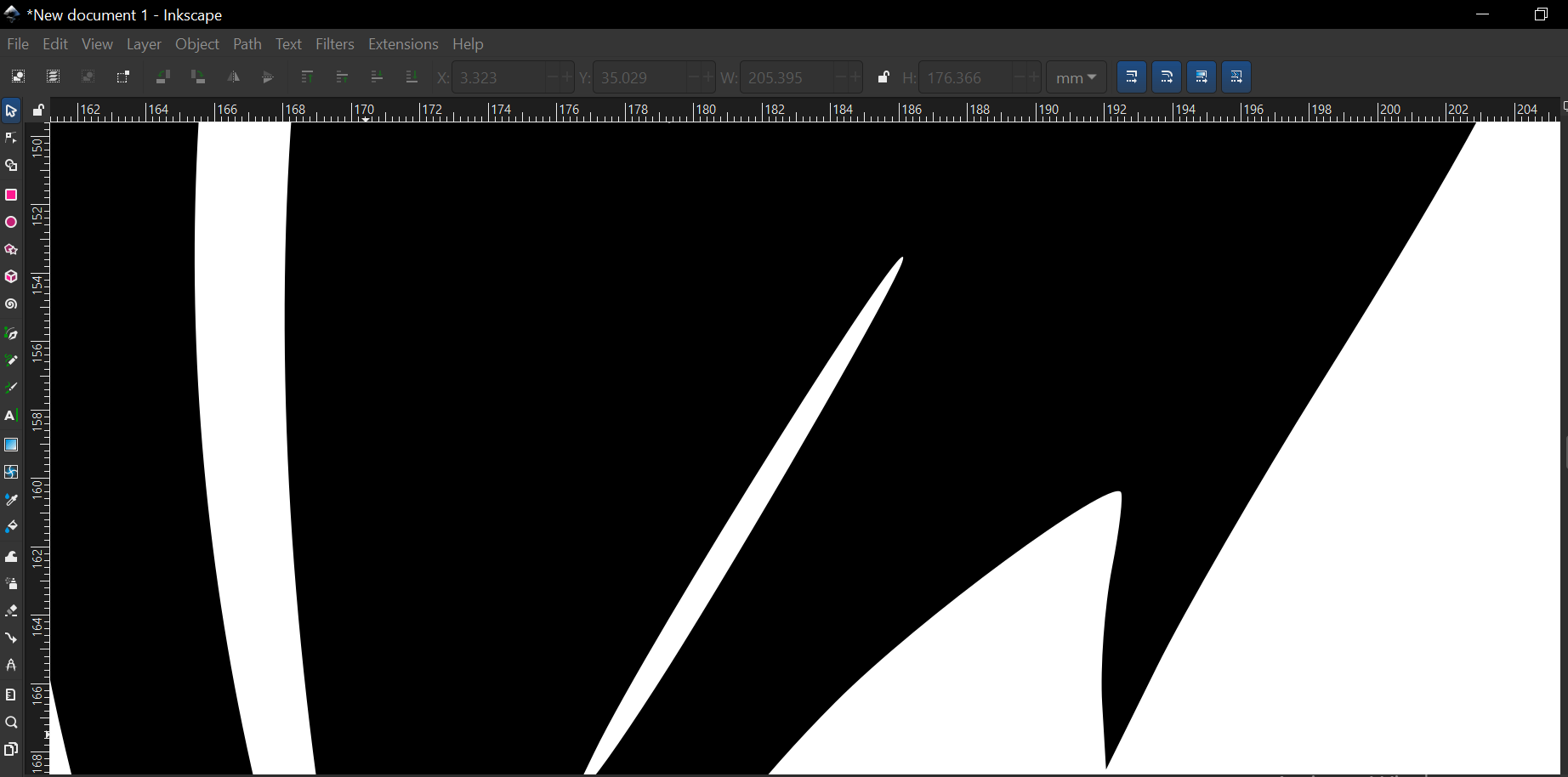Raise selection to top
The width and height of the screenshot is (1568, 777).
tap(308, 77)
